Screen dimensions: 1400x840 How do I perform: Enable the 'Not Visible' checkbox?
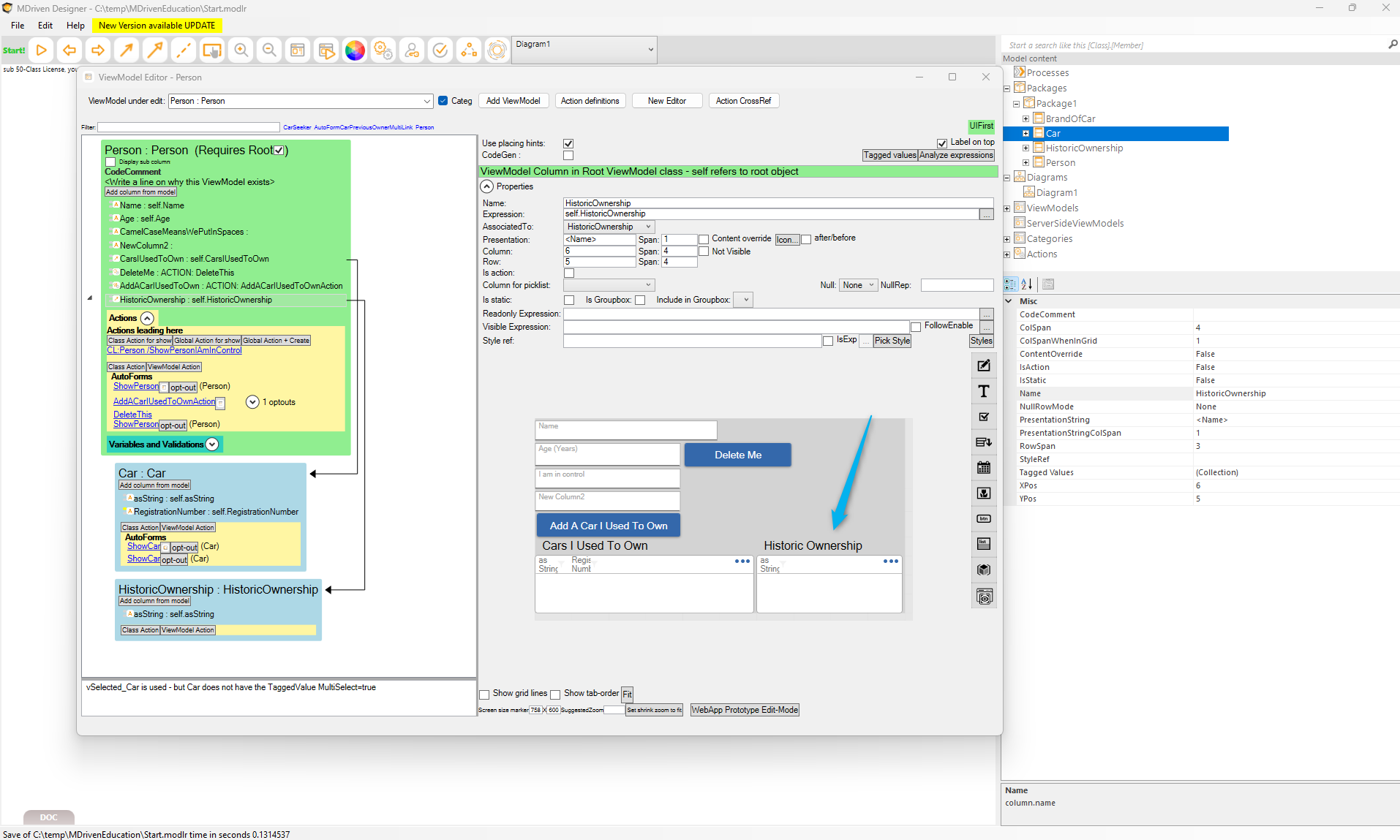coord(704,251)
